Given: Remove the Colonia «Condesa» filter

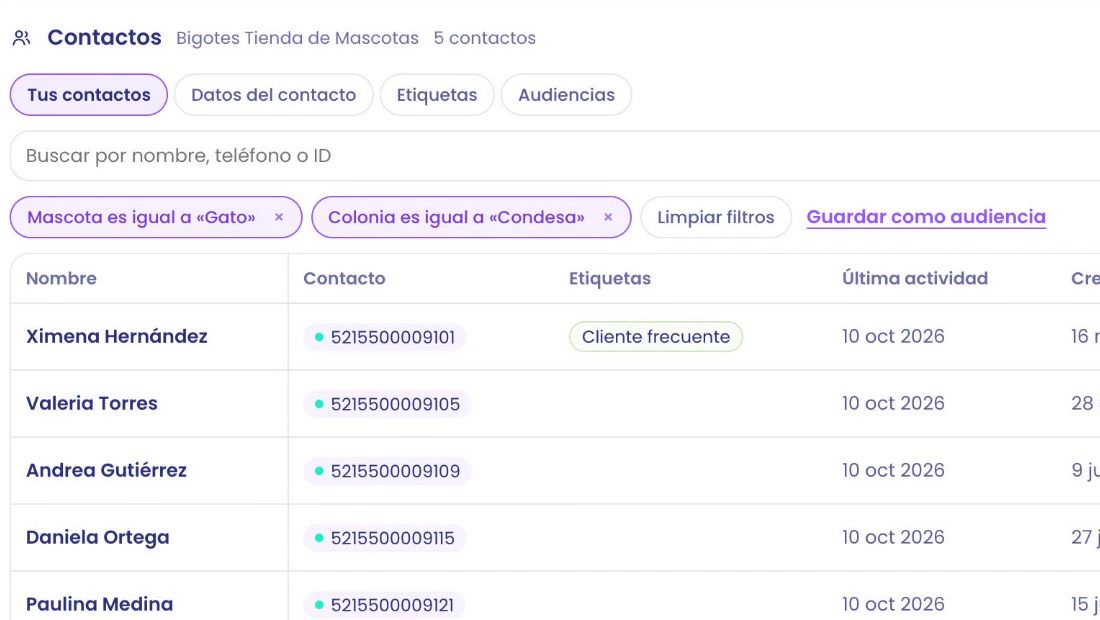Looking at the screenshot, I should pos(608,217).
